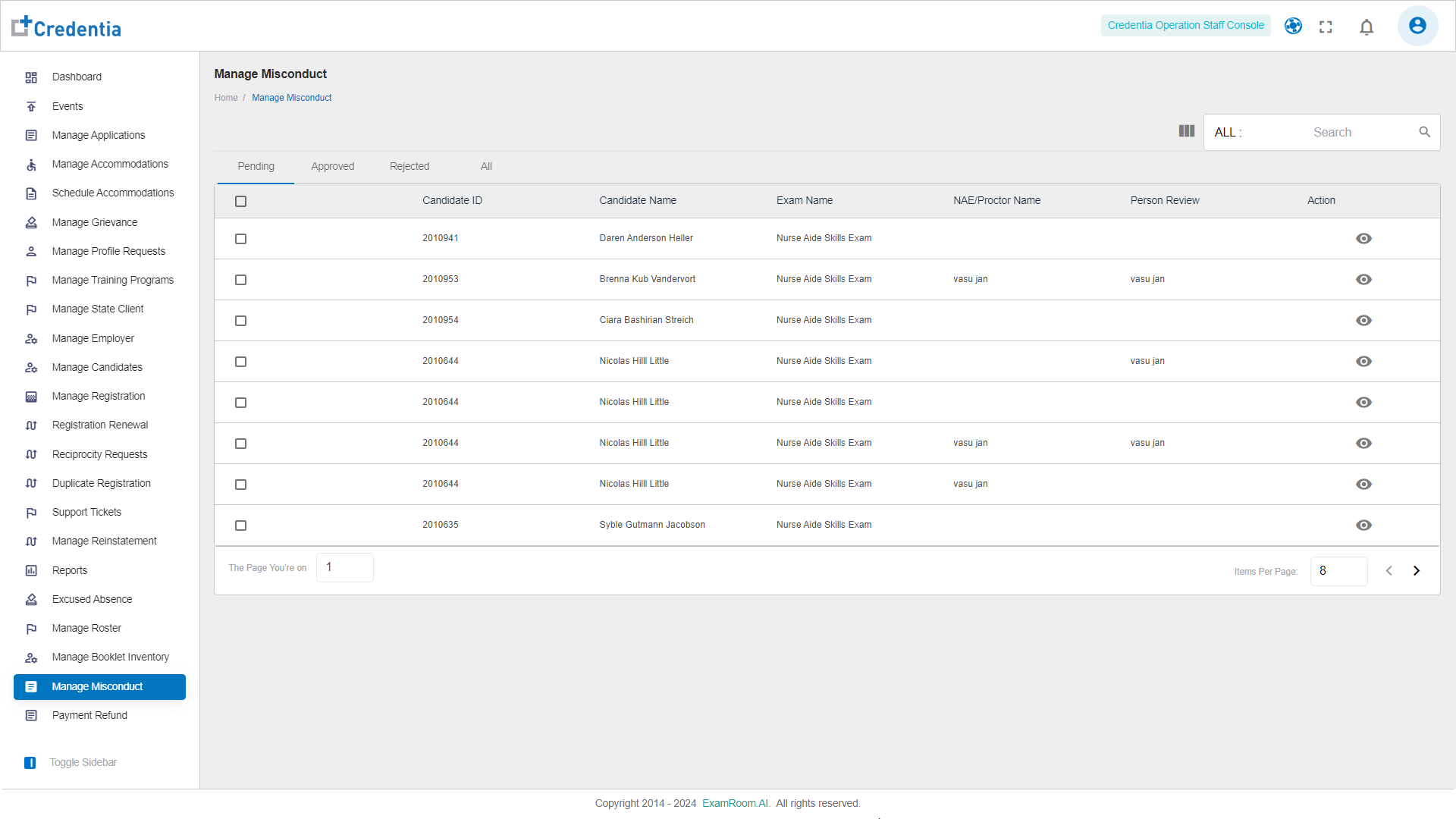Click the search magnifier icon
1456x819 pixels.
(1424, 132)
